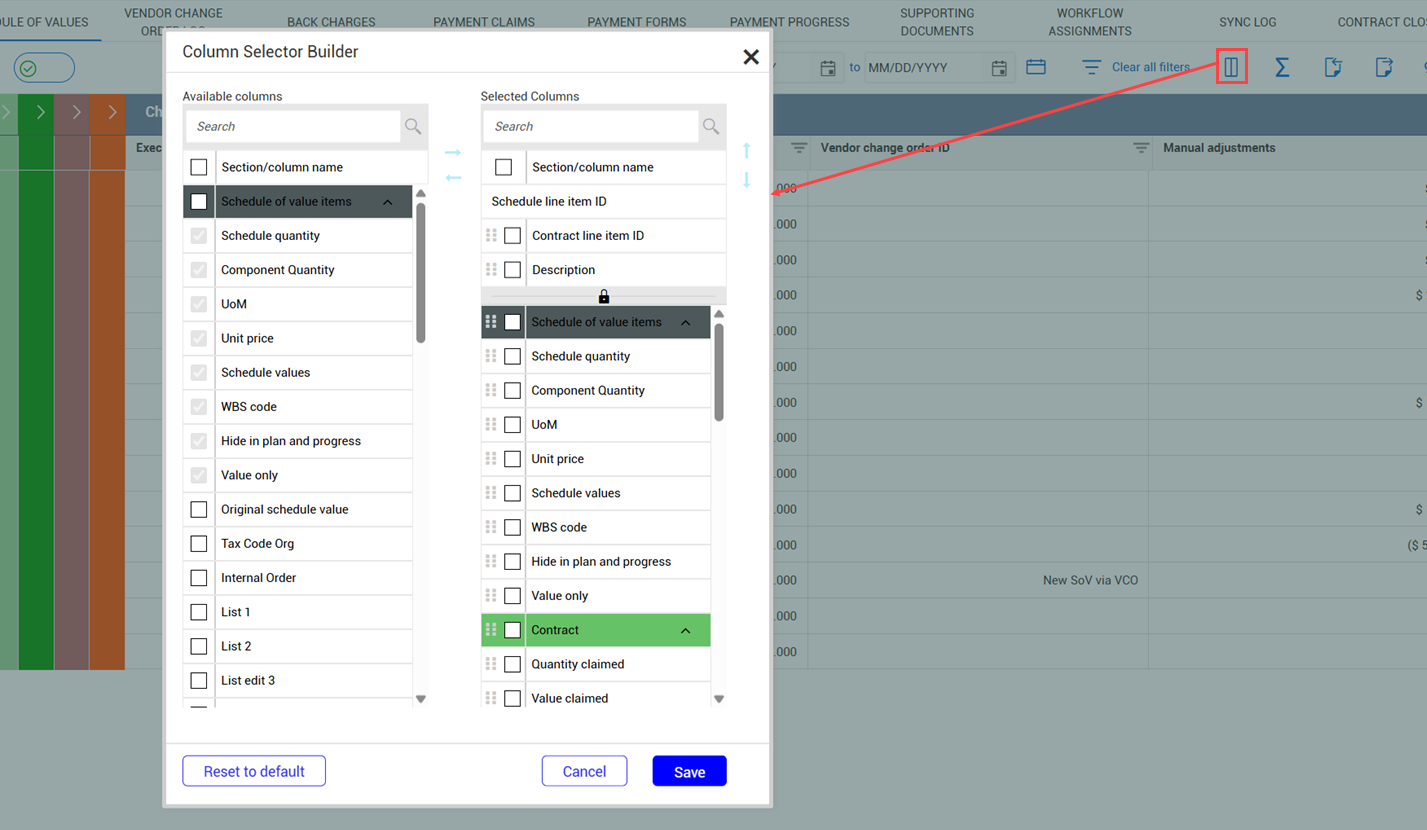Image resolution: width=1427 pixels, height=830 pixels.
Task: Collapse the Contract group in Selected Columns
Action: pos(686,630)
